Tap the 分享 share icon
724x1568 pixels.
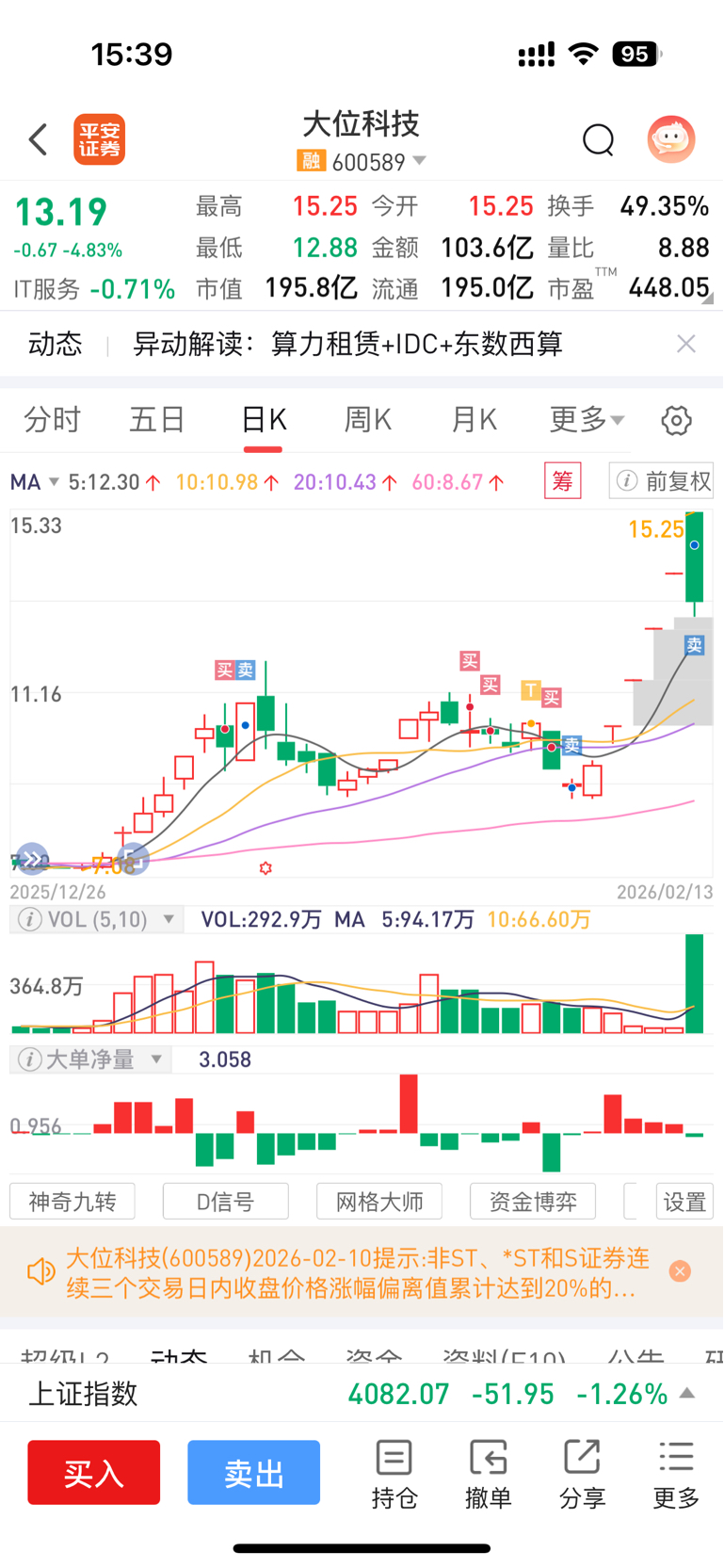(x=582, y=1475)
